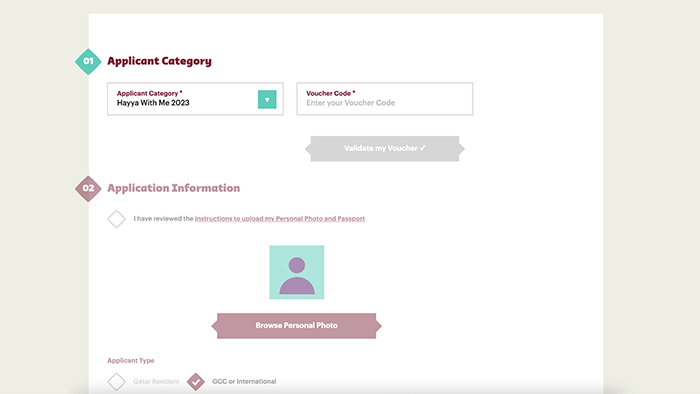700x394 pixels.
Task: Click the Voucher Code input field
Action: 385,99
